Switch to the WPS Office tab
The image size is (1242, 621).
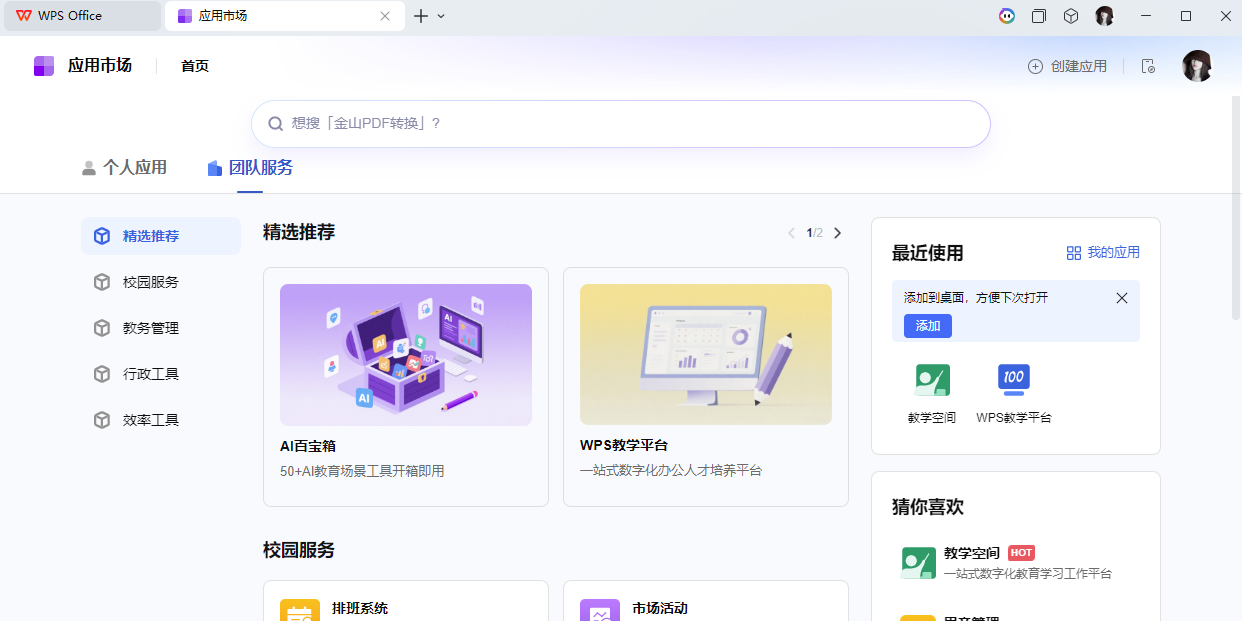click(x=80, y=16)
